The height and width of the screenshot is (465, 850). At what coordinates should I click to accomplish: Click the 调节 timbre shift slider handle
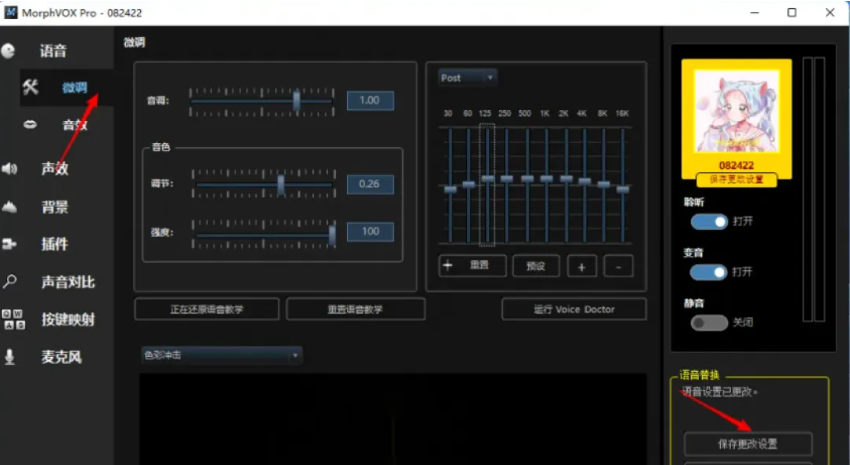pos(281,185)
